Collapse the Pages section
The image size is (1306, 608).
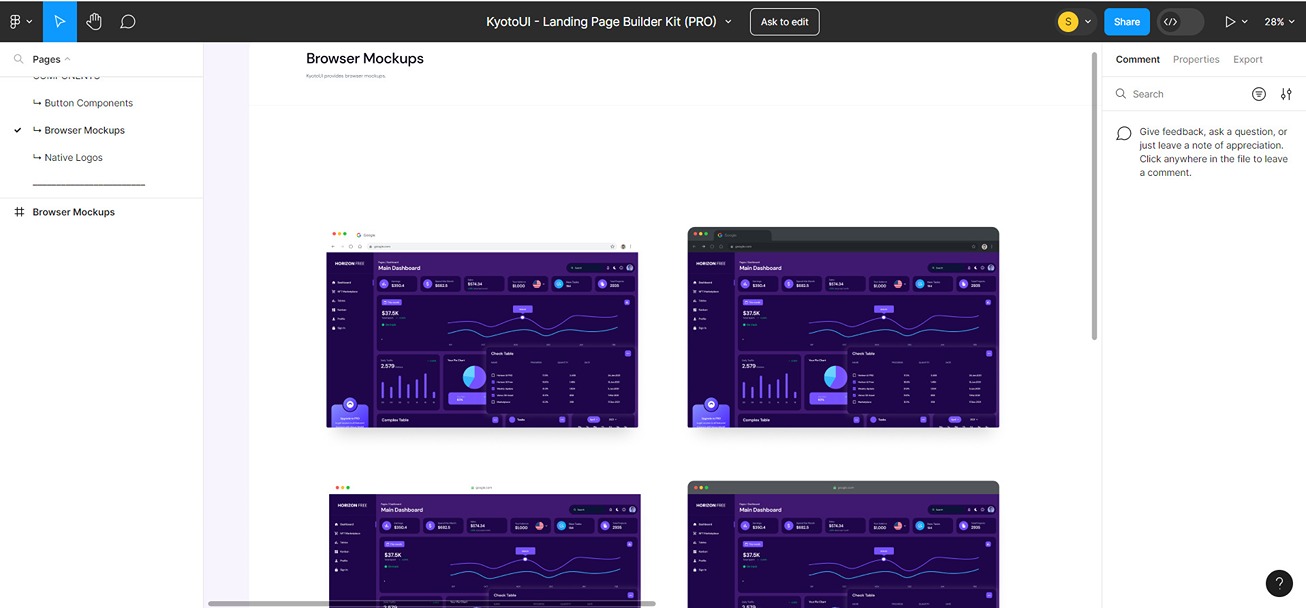point(67,58)
